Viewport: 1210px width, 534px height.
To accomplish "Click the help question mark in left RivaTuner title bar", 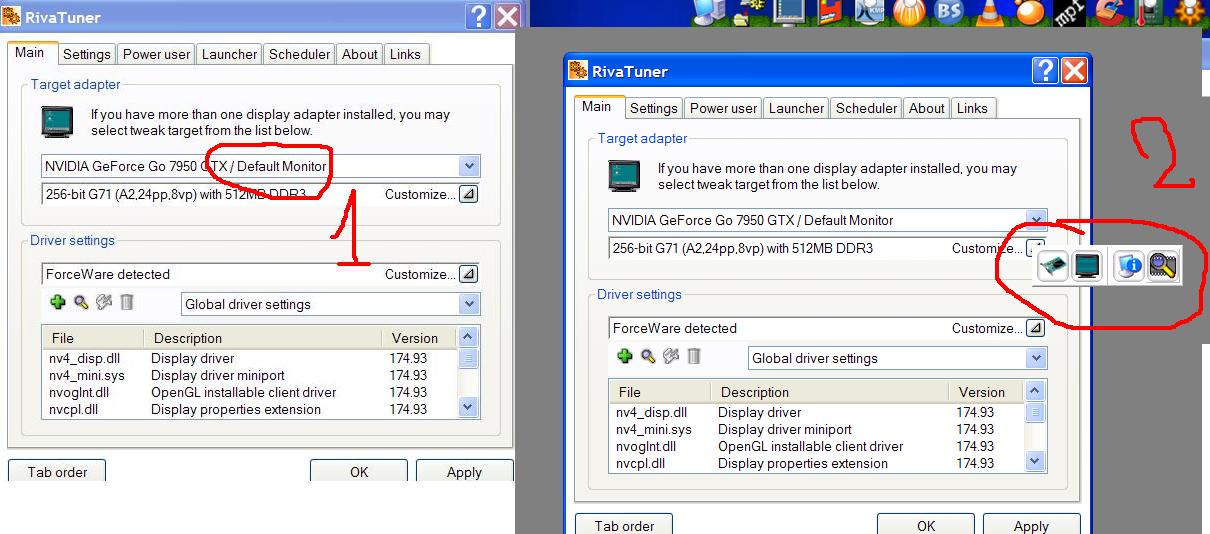I will pos(479,16).
